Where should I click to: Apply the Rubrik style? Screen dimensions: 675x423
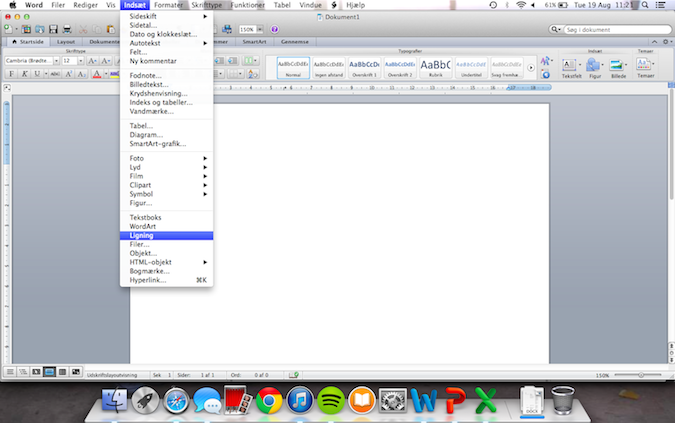[435, 68]
